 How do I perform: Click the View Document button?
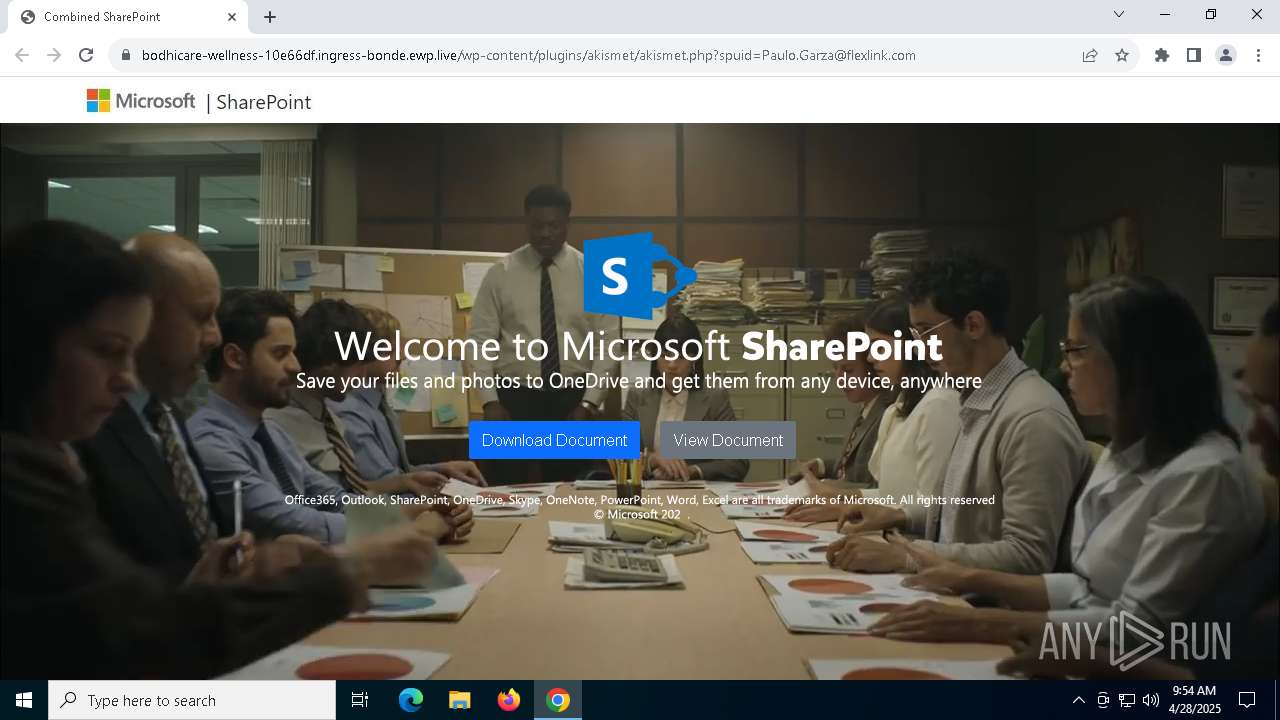728,440
